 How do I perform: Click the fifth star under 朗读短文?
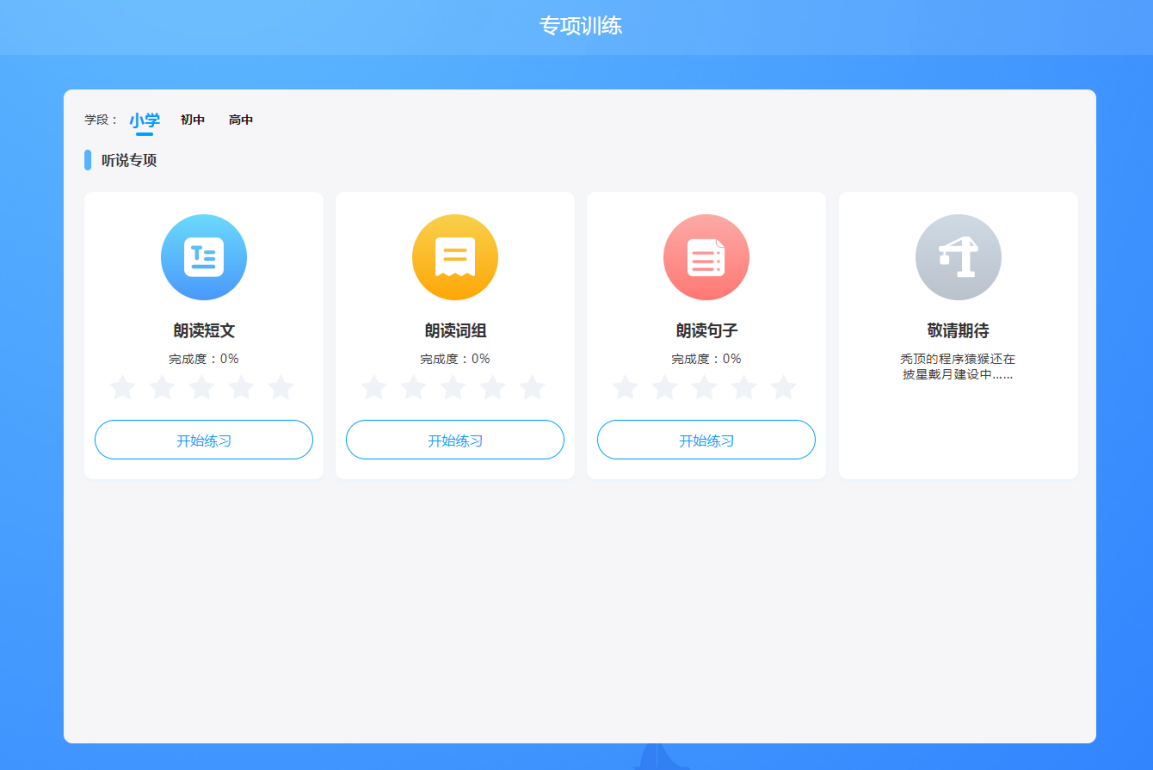[x=281, y=387]
